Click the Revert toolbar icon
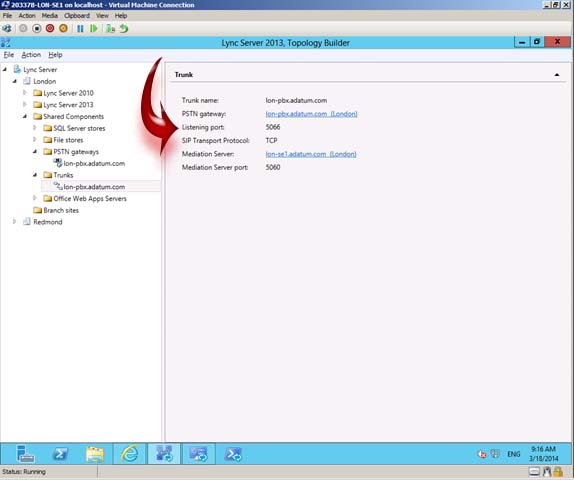This screenshot has width=574, height=480. coord(124,29)
